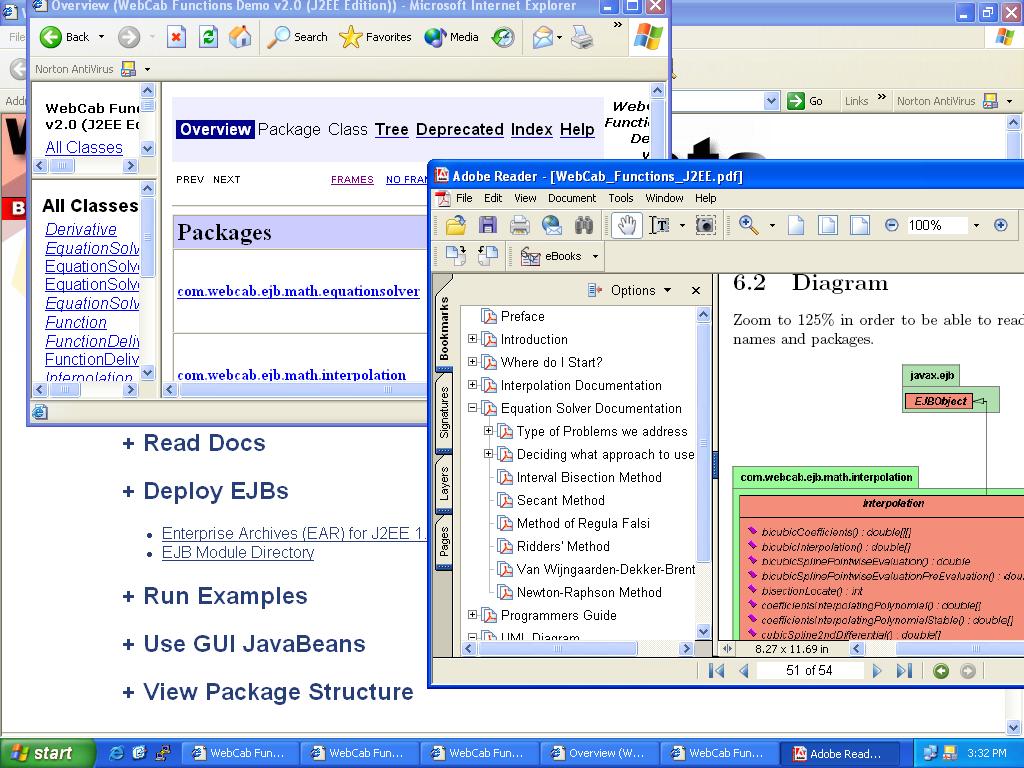This screenshot has height=768, width=1024.
Task: Click the Windows start button
Action: click(x=47, y=753)
